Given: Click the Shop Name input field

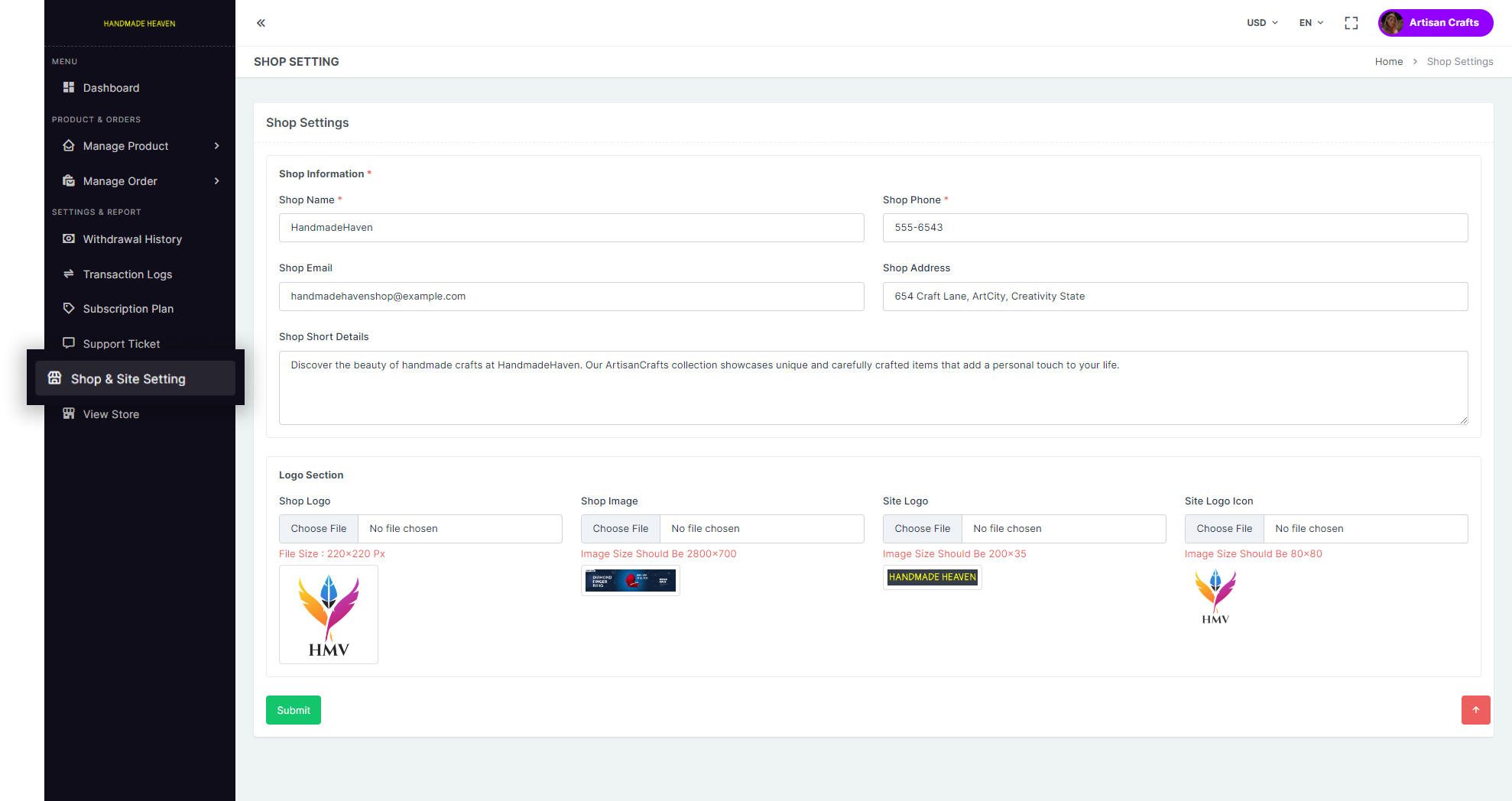Looking at the screenshot, I should 571,228.
